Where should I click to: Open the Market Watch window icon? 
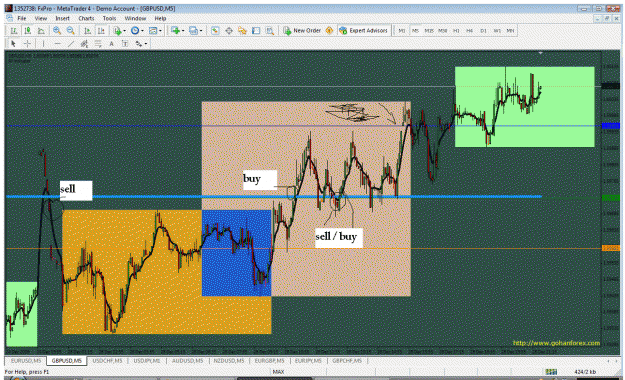[x=215, y=31]
